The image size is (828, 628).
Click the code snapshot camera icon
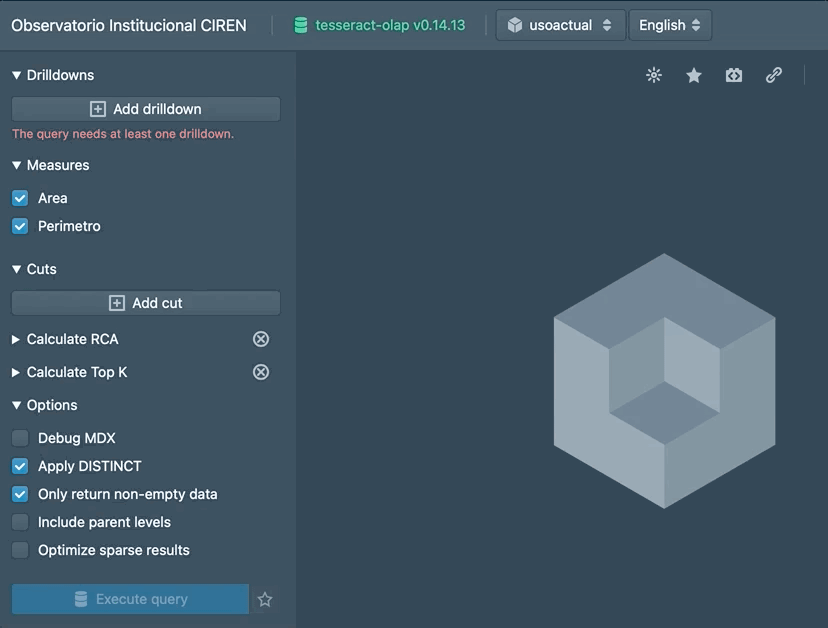click(x=733, y=76)
